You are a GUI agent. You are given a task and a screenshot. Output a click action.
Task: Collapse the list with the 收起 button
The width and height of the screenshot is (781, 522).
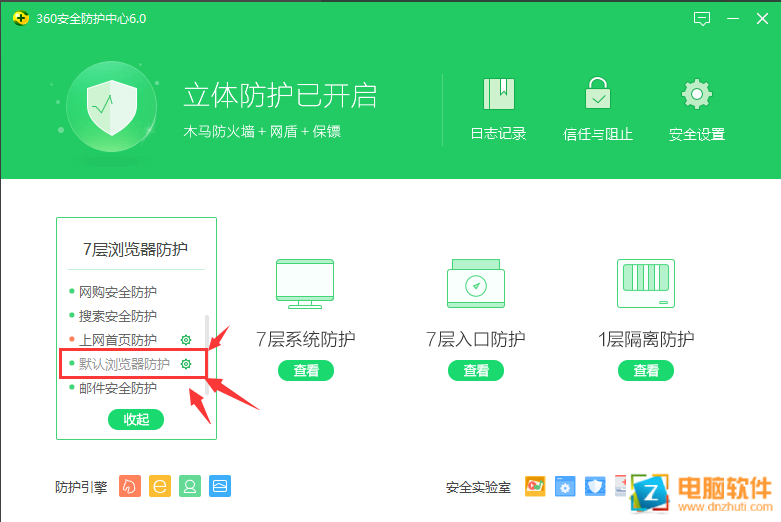pos(136,419)
